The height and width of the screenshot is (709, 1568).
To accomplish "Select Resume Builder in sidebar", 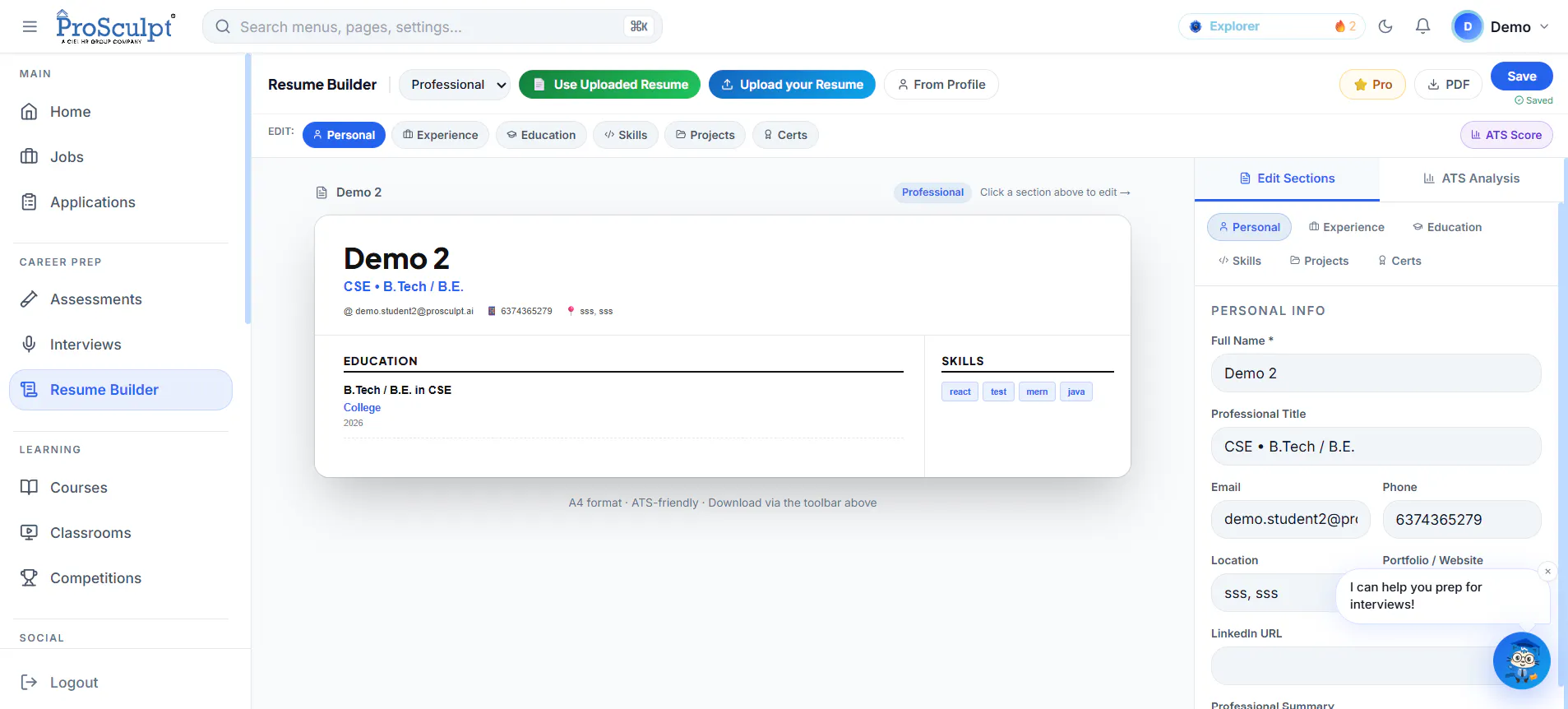I will point(121,390).
